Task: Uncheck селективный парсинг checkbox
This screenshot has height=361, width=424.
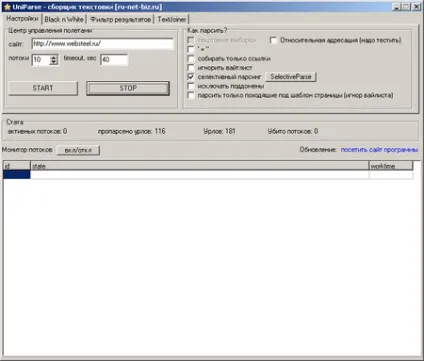Action: click(x=191, y=77)
